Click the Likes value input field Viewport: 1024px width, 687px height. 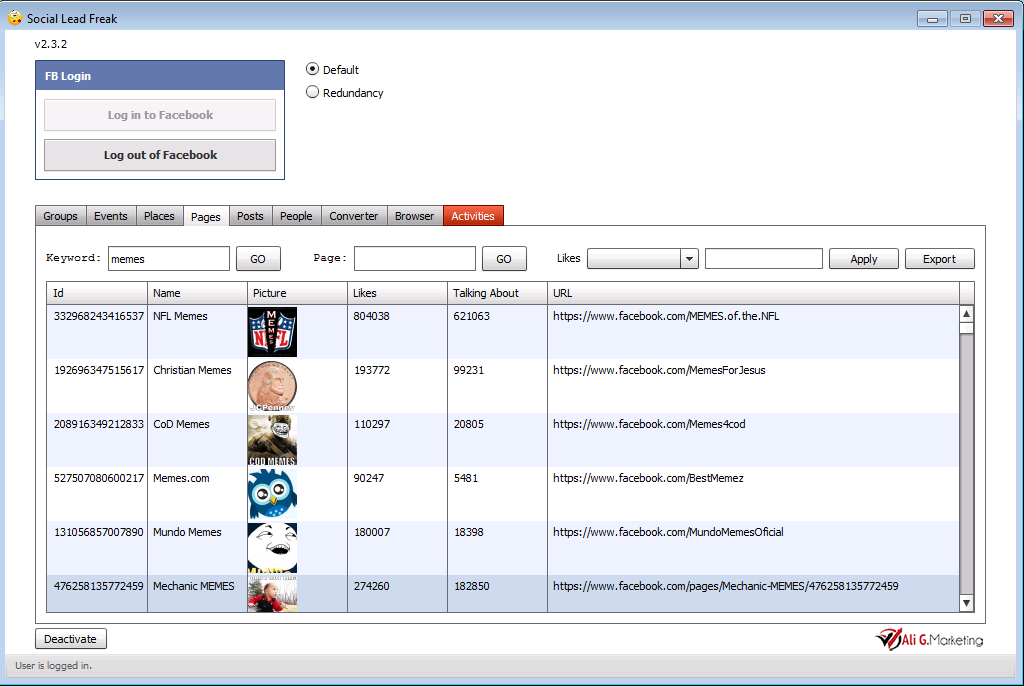point(763,259)
